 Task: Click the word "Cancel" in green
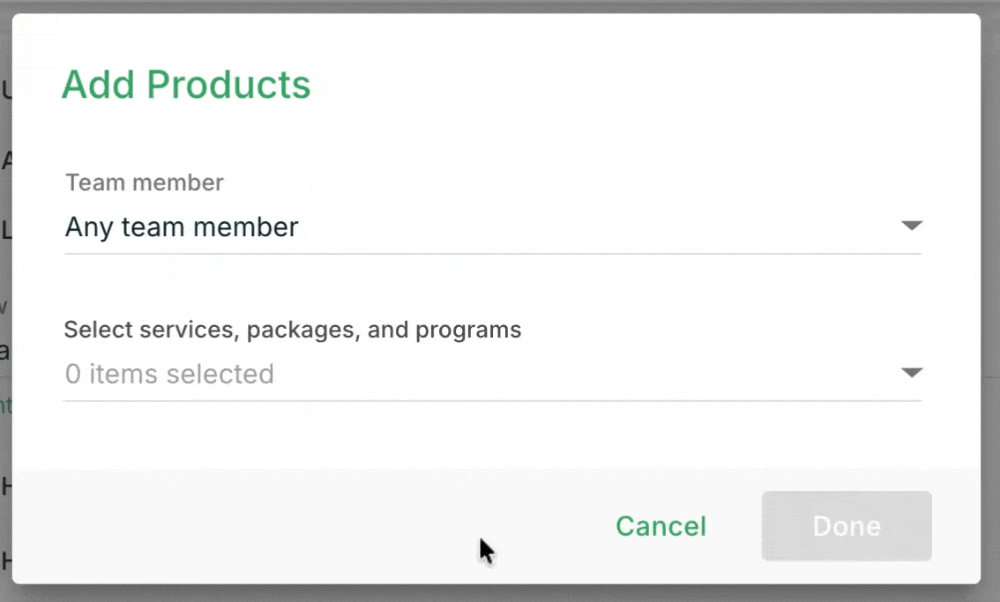click(x=661, y=526)
